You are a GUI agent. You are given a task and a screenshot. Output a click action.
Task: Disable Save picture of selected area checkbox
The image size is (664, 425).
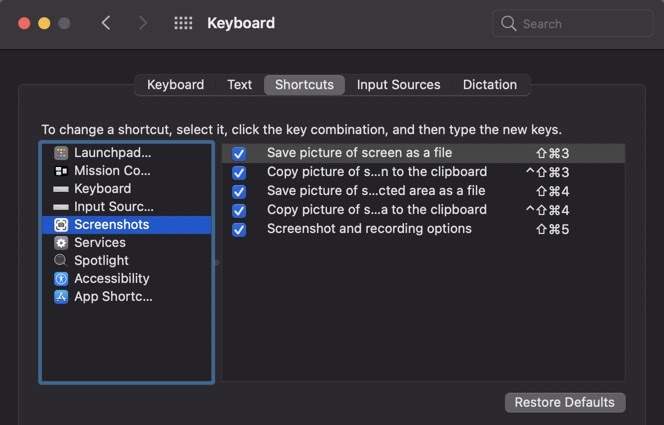coord(239,192)
